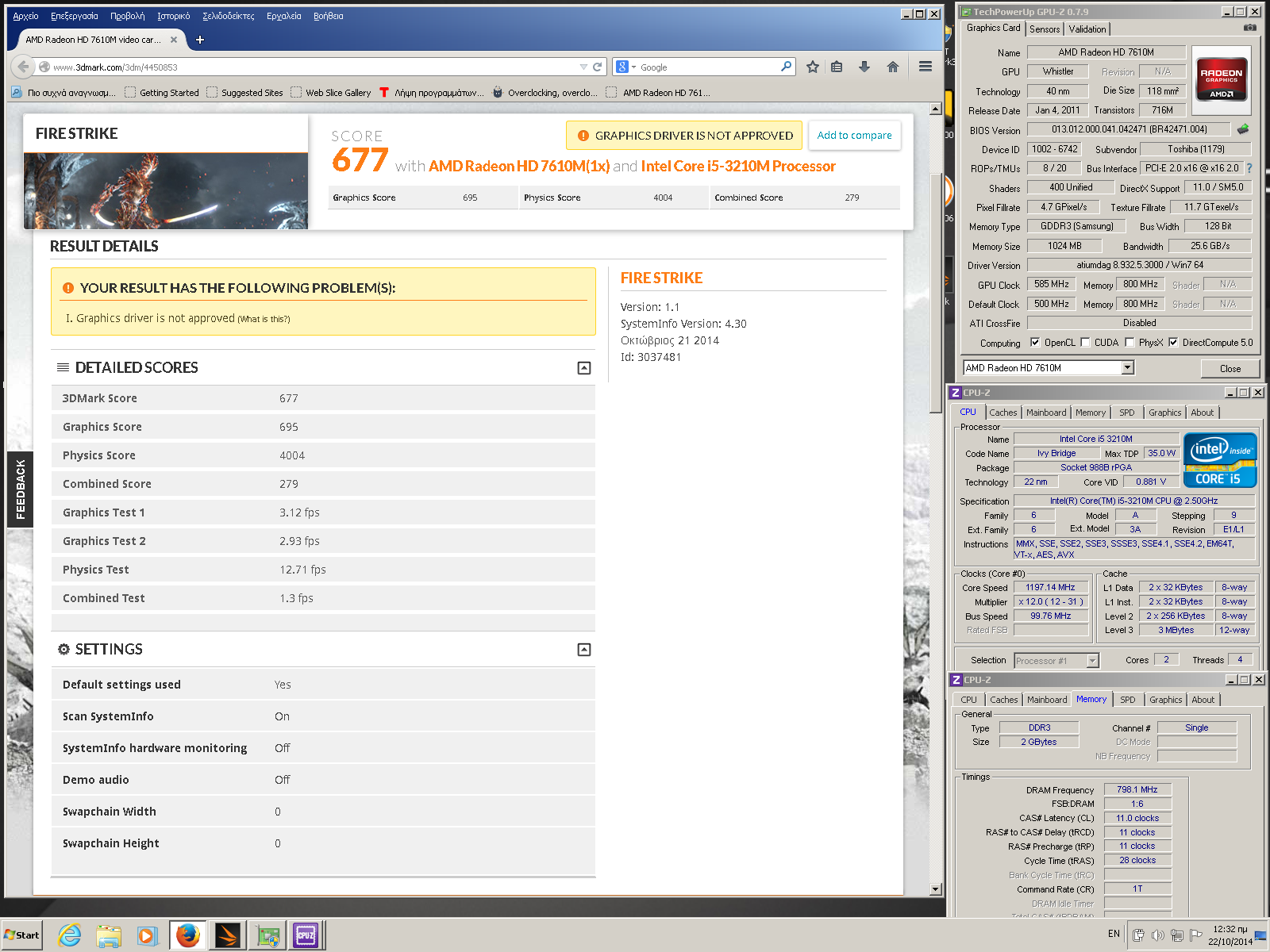Click the Intel Core i5 logo in CPU-Z

coord(1220,459)
